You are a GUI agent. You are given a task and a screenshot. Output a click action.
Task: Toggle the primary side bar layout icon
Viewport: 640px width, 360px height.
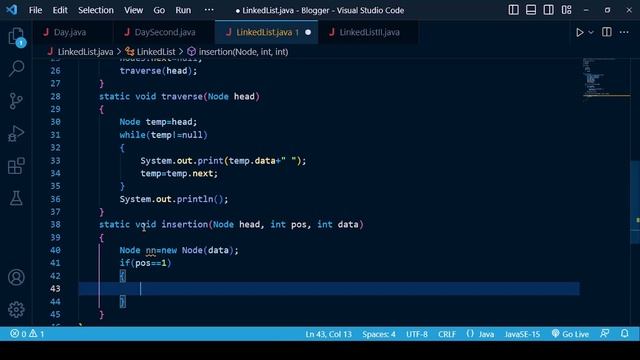click(513, 10)
